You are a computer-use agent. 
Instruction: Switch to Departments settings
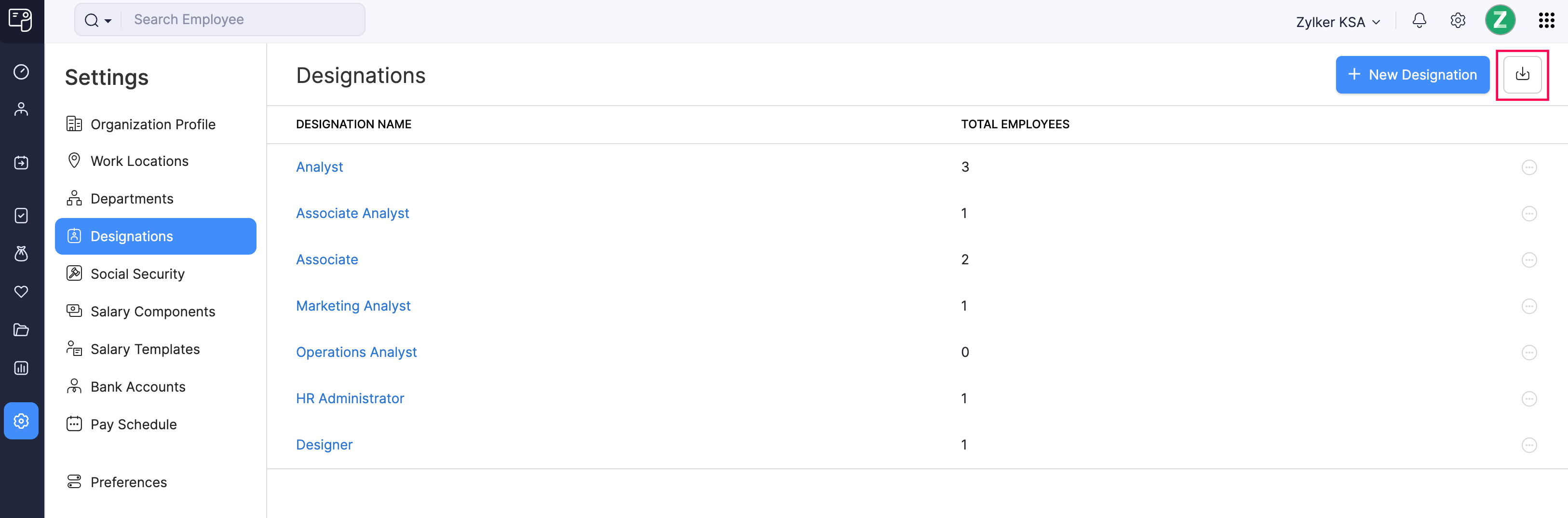coord(132,198)
